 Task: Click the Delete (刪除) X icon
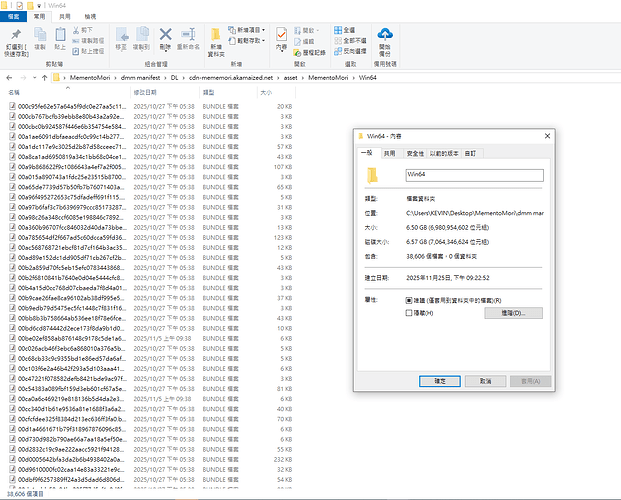click(x=164, y=36)
